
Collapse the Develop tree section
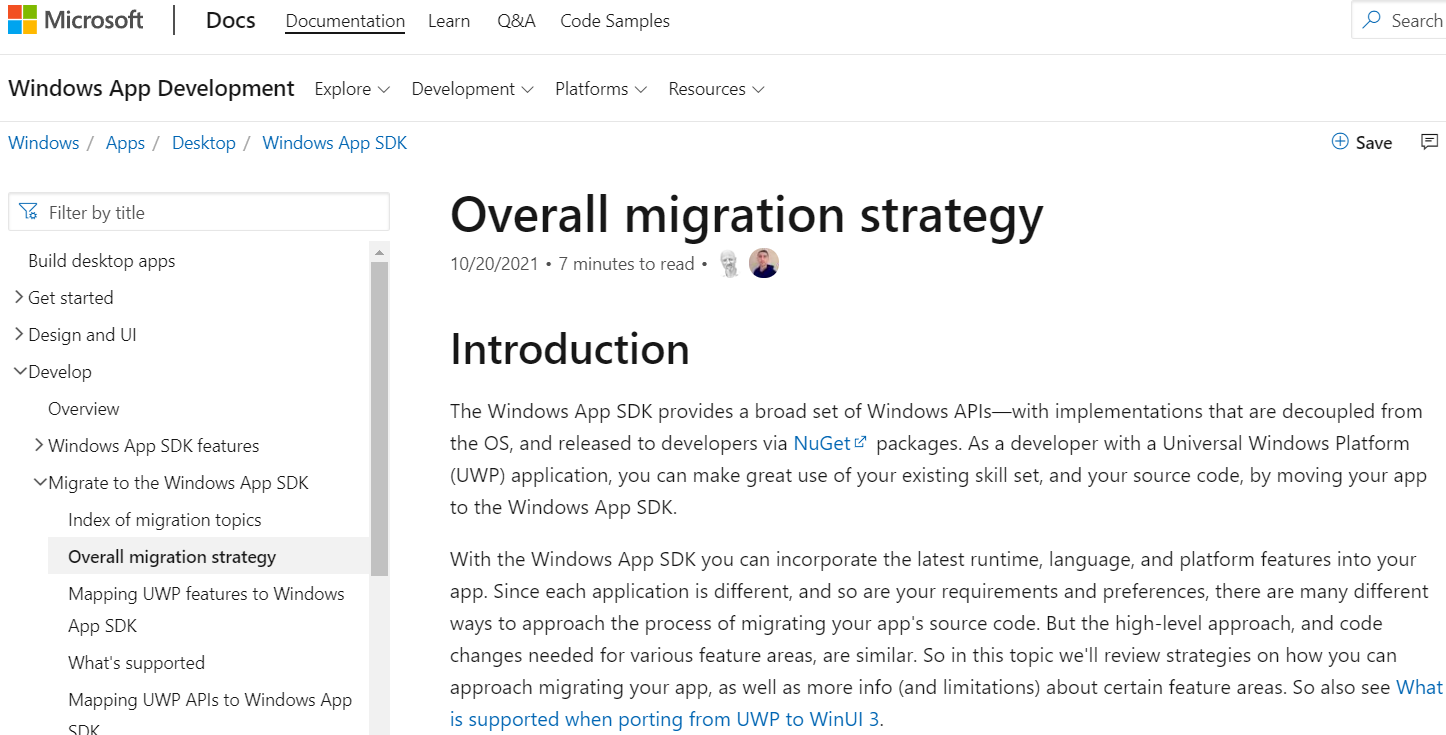[19, 371]
